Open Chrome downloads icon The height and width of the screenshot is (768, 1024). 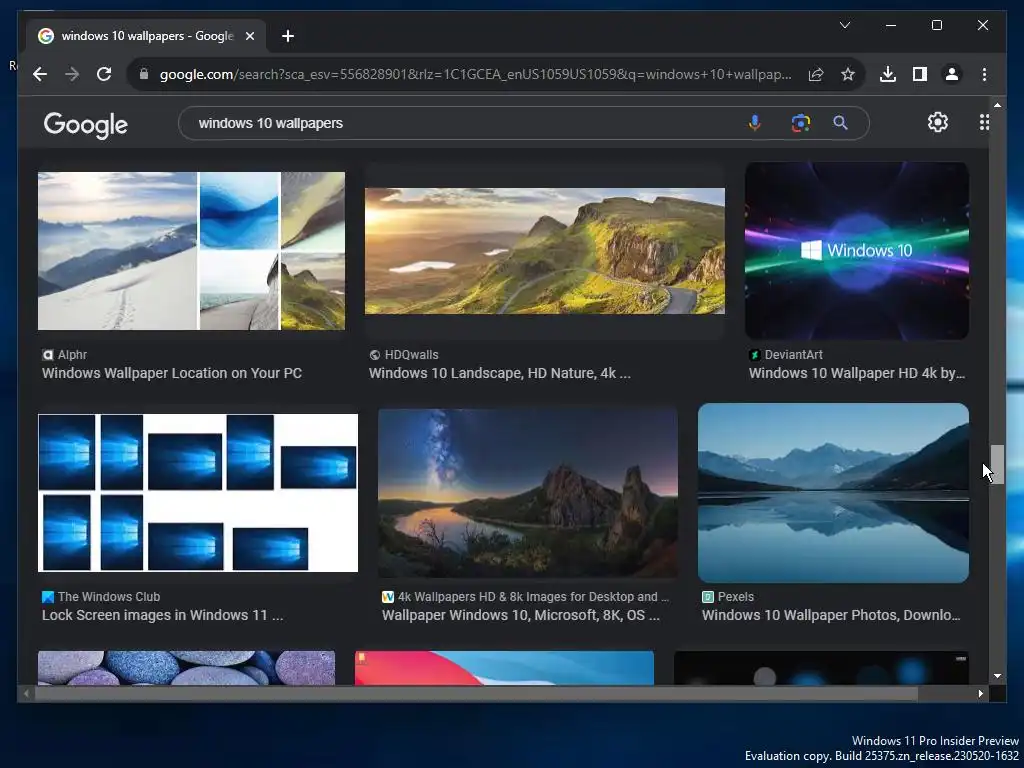888,74
